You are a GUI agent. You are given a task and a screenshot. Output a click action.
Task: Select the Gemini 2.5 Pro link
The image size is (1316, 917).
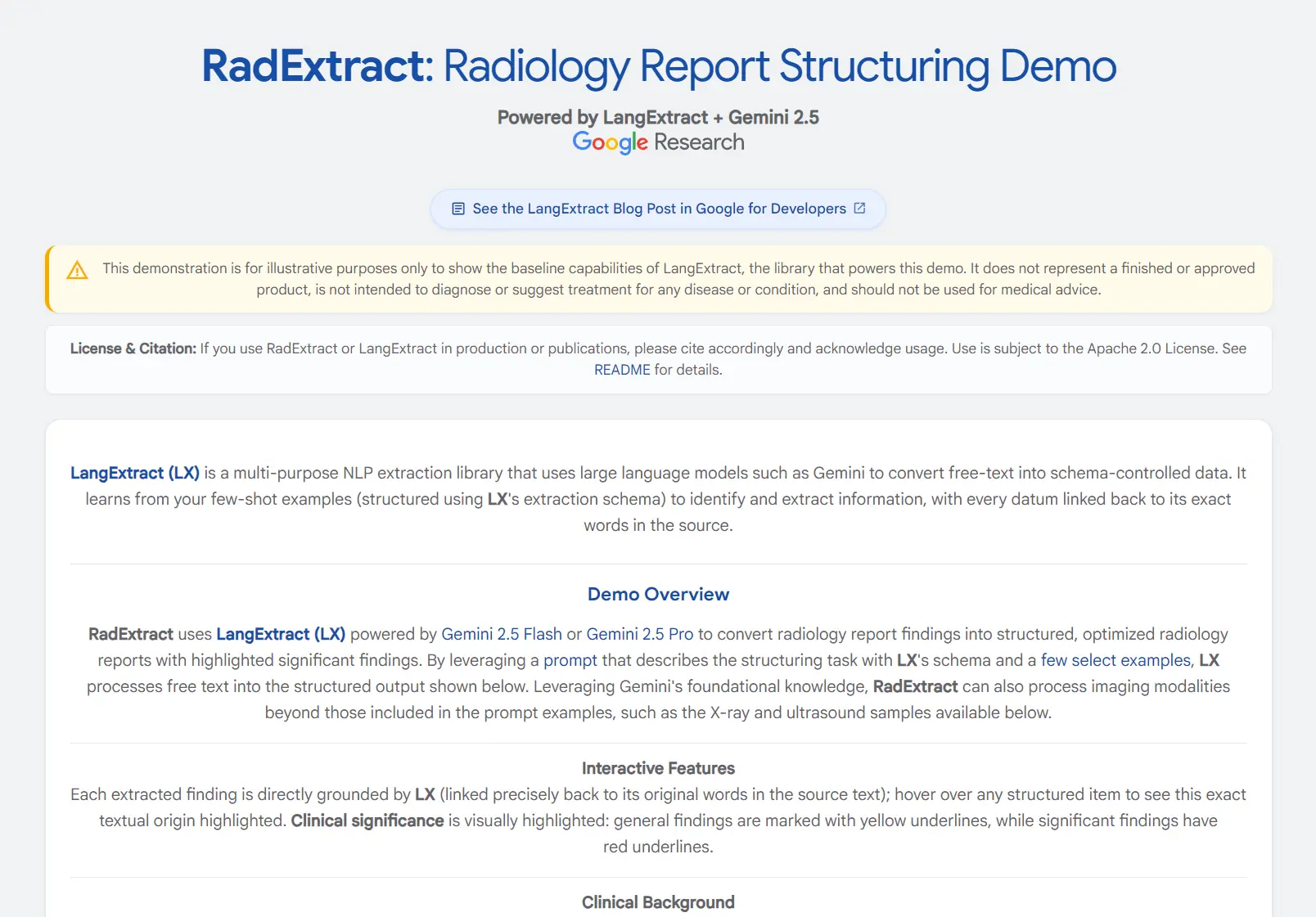pos(639,634)
